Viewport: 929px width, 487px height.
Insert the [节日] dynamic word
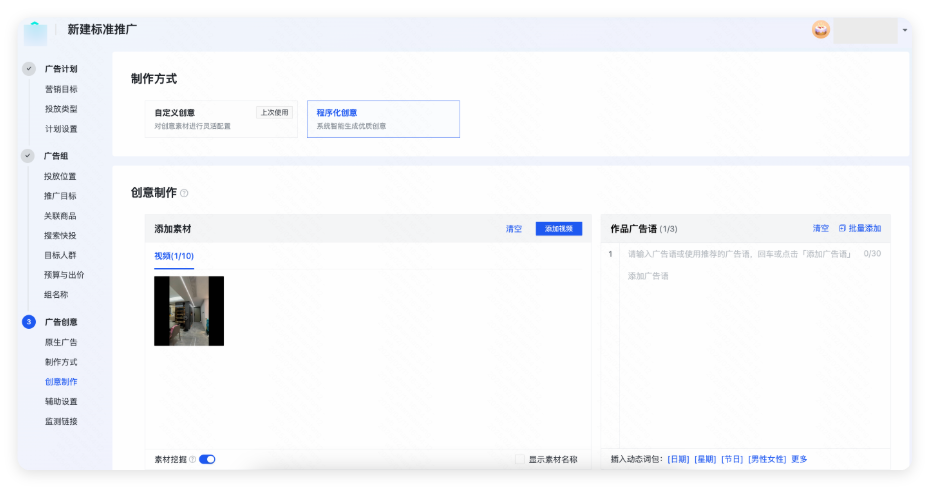(x=732, y=459)
